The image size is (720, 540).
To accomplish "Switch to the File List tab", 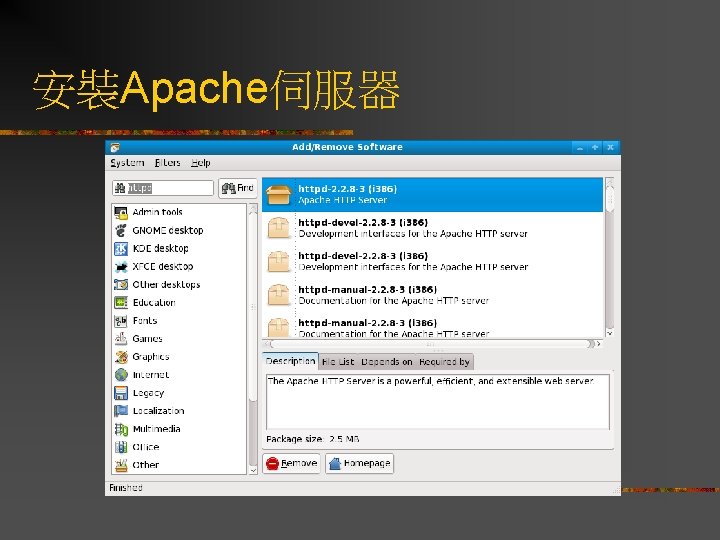I will click(338, 362).
